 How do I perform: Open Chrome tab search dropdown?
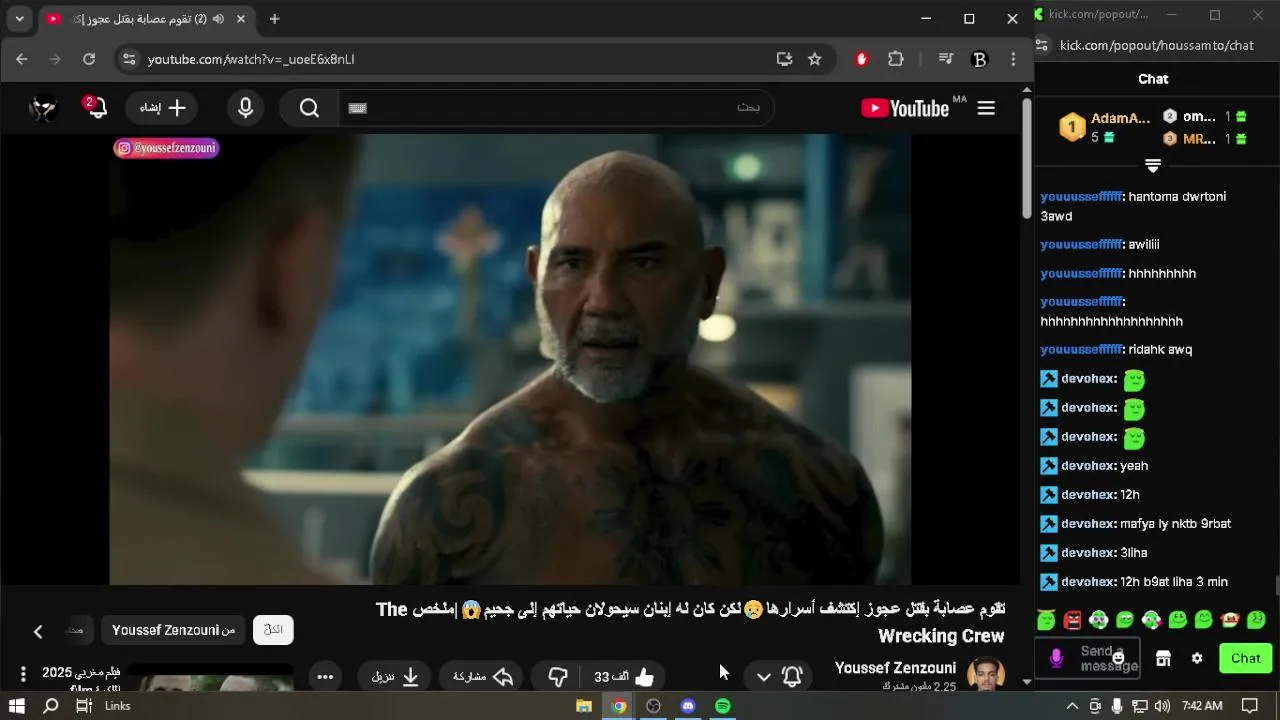pos(19,18)
